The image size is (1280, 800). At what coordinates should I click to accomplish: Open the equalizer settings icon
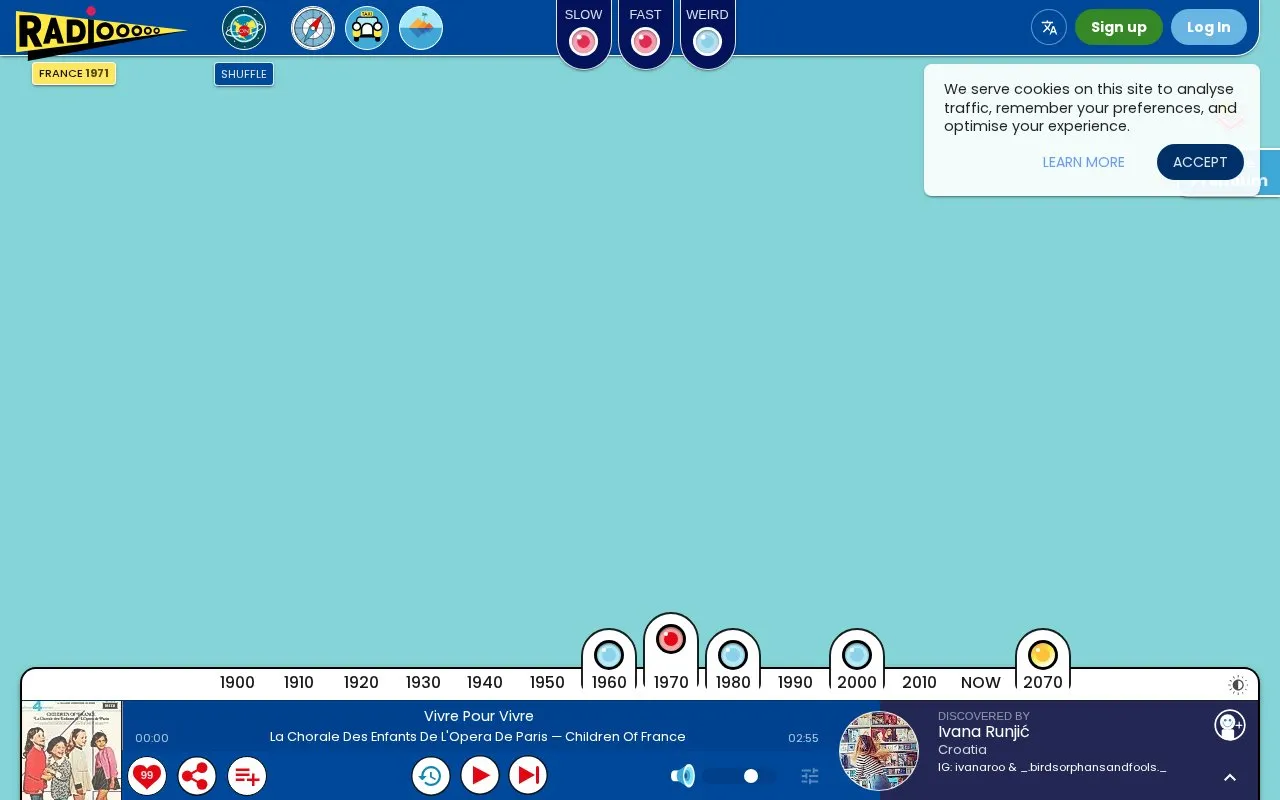tap(810, 776)
